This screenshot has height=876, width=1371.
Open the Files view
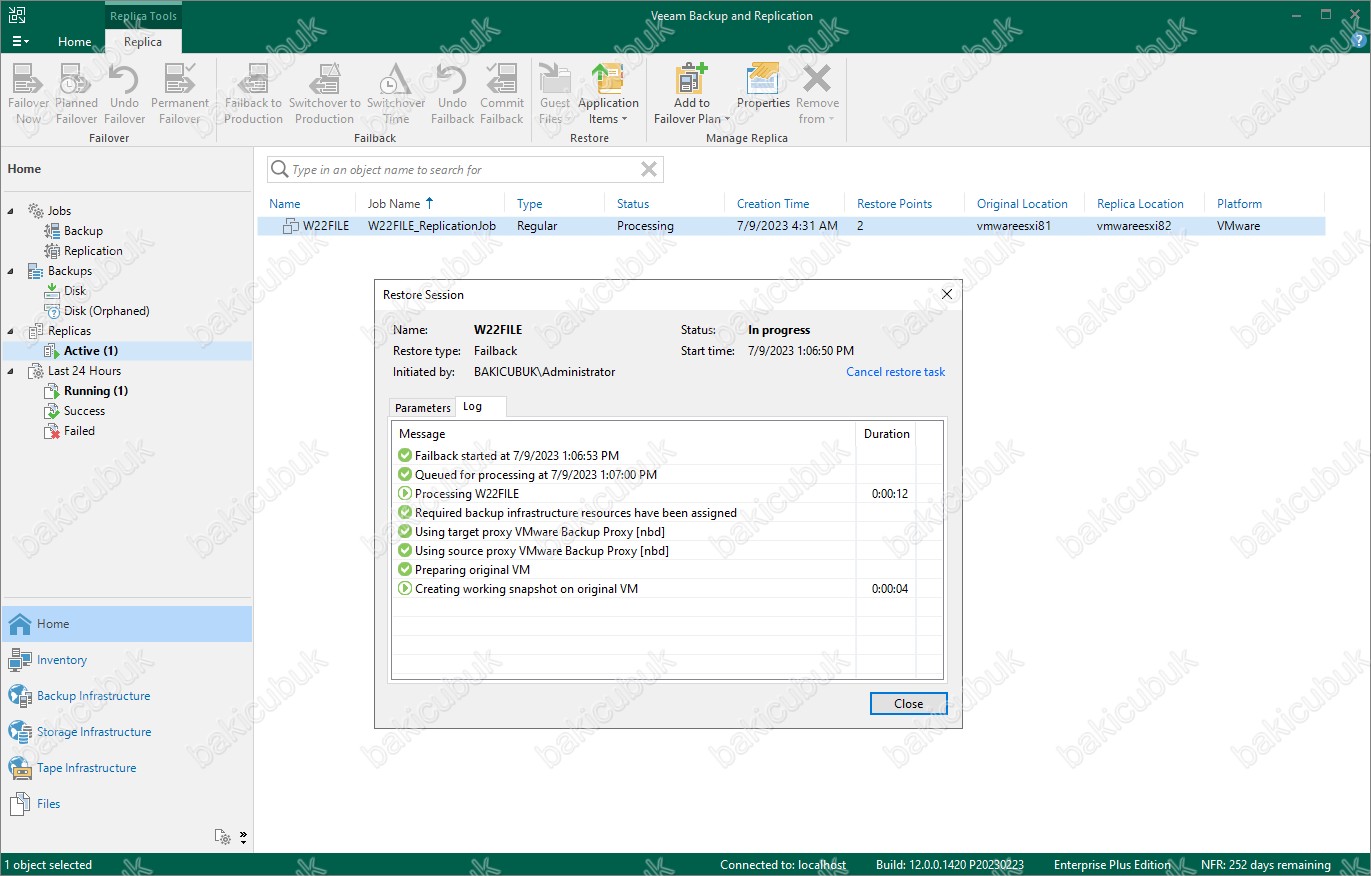click(x=127, y=804)
